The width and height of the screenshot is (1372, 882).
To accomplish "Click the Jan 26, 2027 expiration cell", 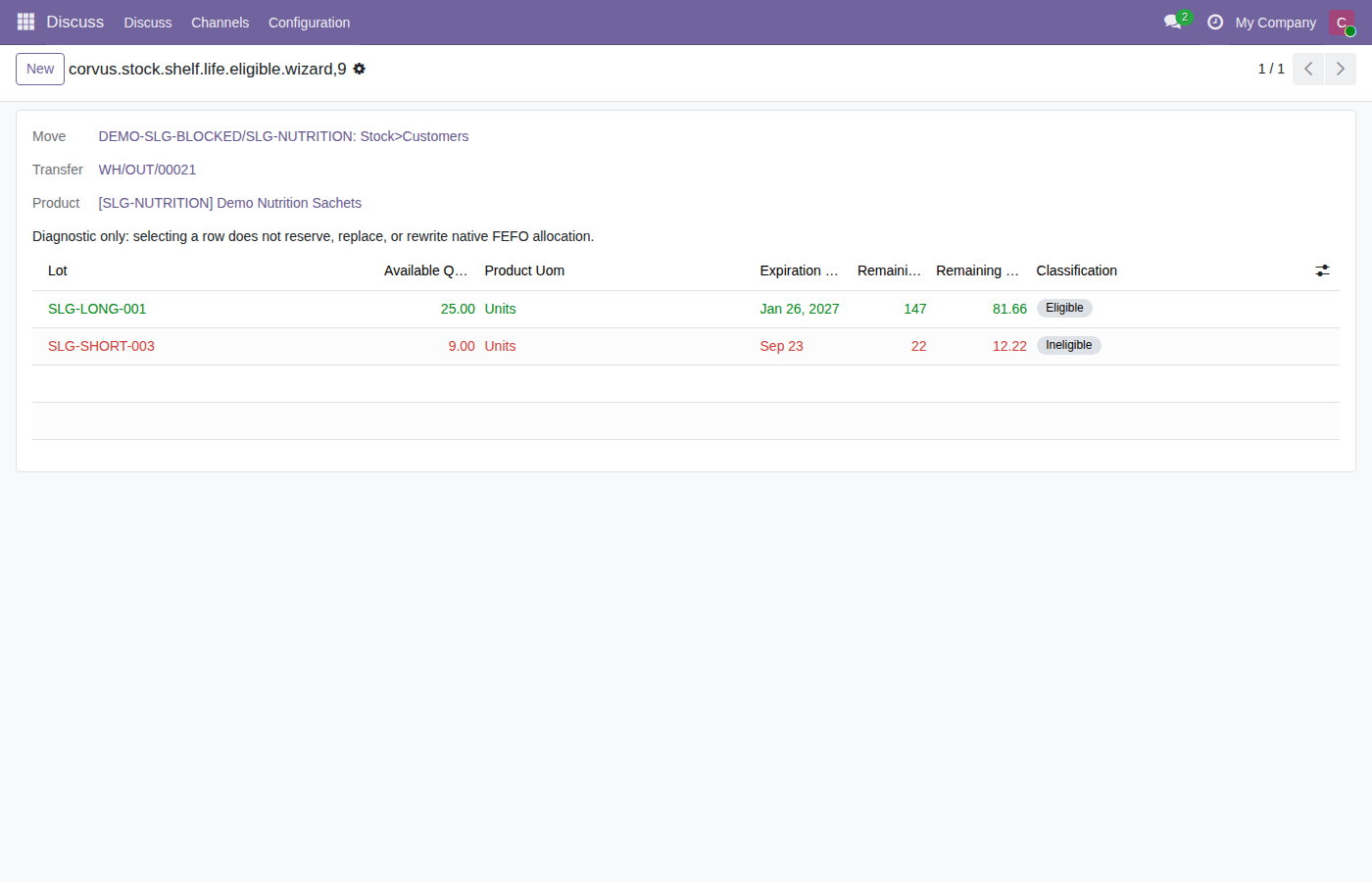I will 800,309.
